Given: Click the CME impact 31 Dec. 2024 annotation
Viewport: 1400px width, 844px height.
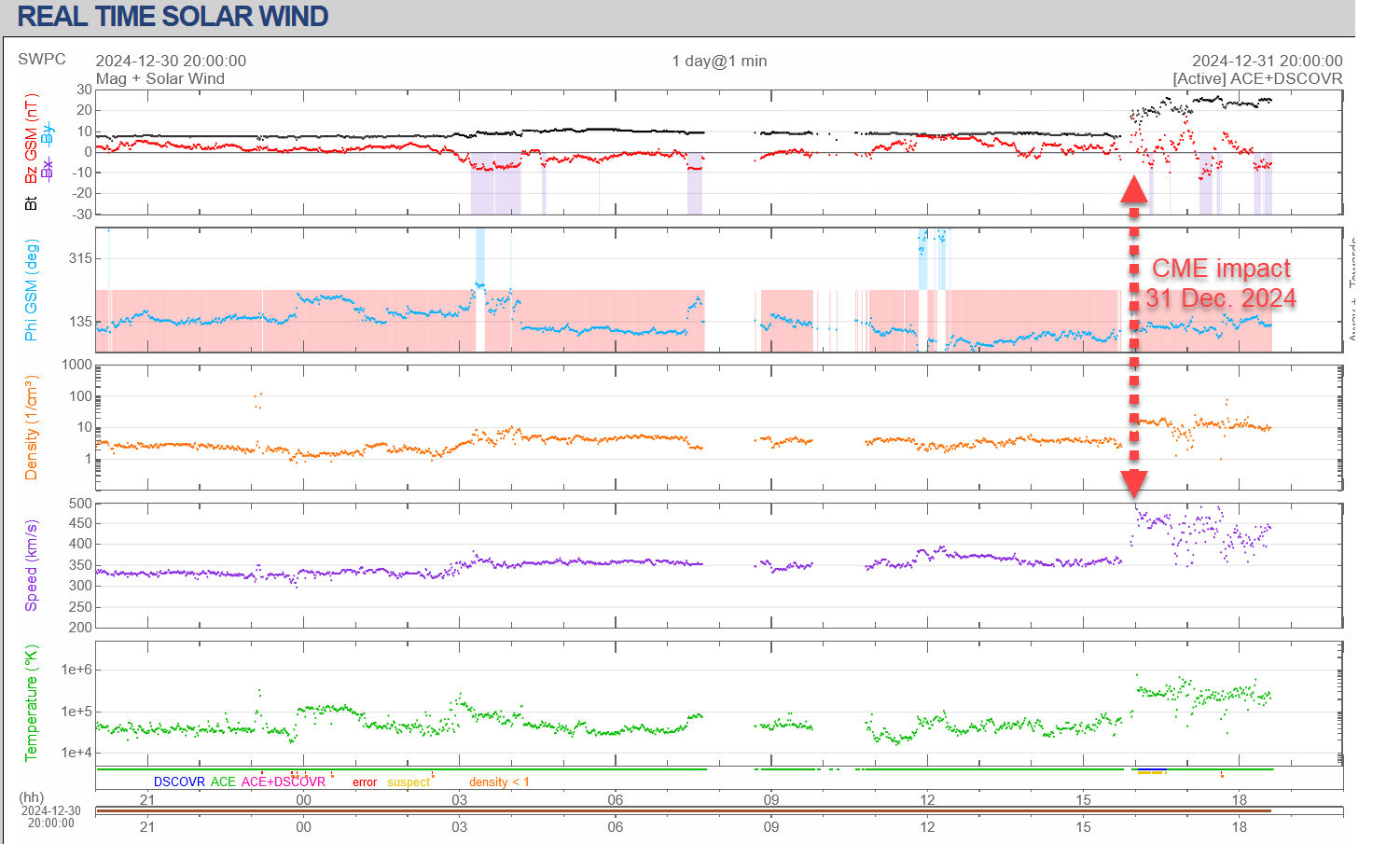Looking at the screenshot, I should click(x=1220, y=284).
